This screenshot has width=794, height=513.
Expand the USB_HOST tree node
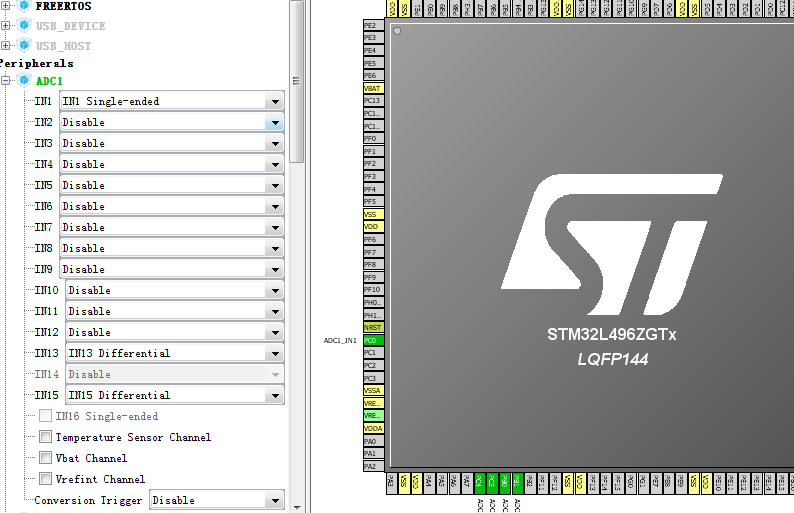pos(6,46)
